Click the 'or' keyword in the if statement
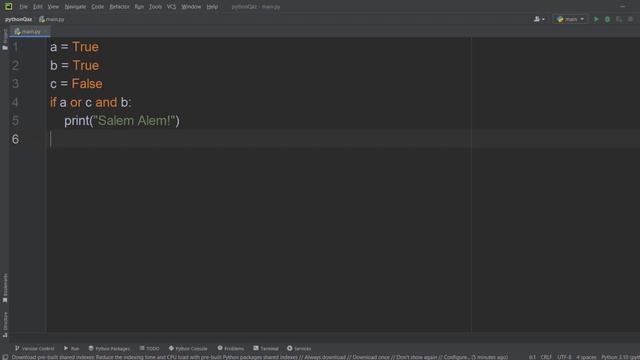The height and width of the screenshot is (360, 640). click(76, 102)
